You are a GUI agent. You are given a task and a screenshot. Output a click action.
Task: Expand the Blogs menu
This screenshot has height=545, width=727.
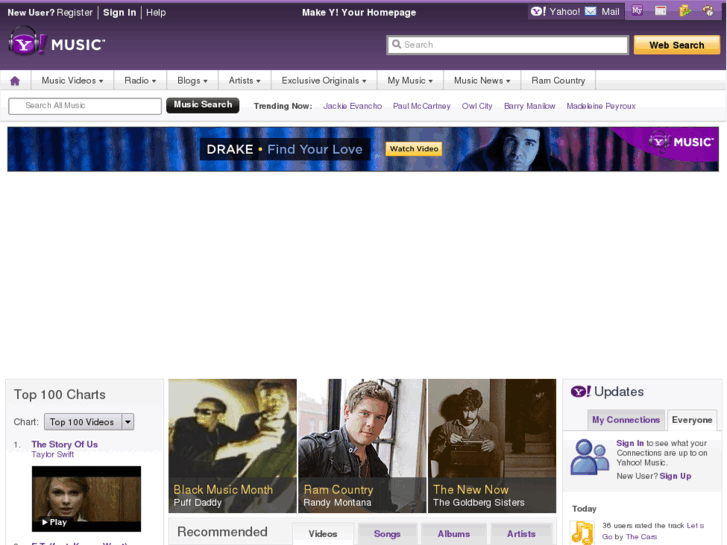[x=192, y=81]
